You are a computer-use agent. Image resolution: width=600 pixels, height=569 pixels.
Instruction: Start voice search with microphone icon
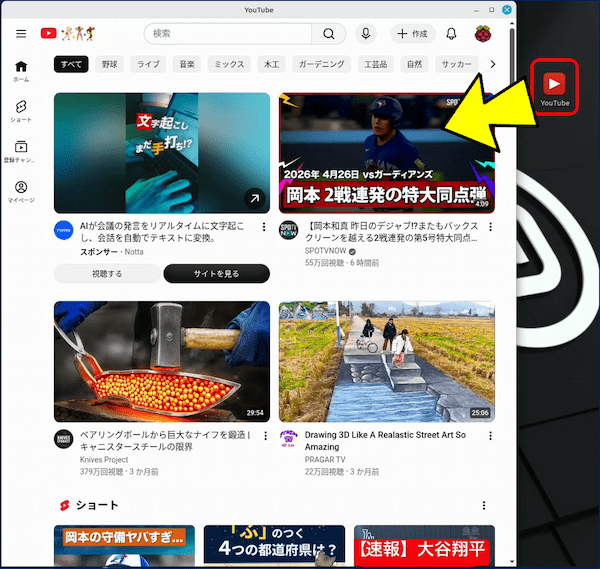pos(366,34)
